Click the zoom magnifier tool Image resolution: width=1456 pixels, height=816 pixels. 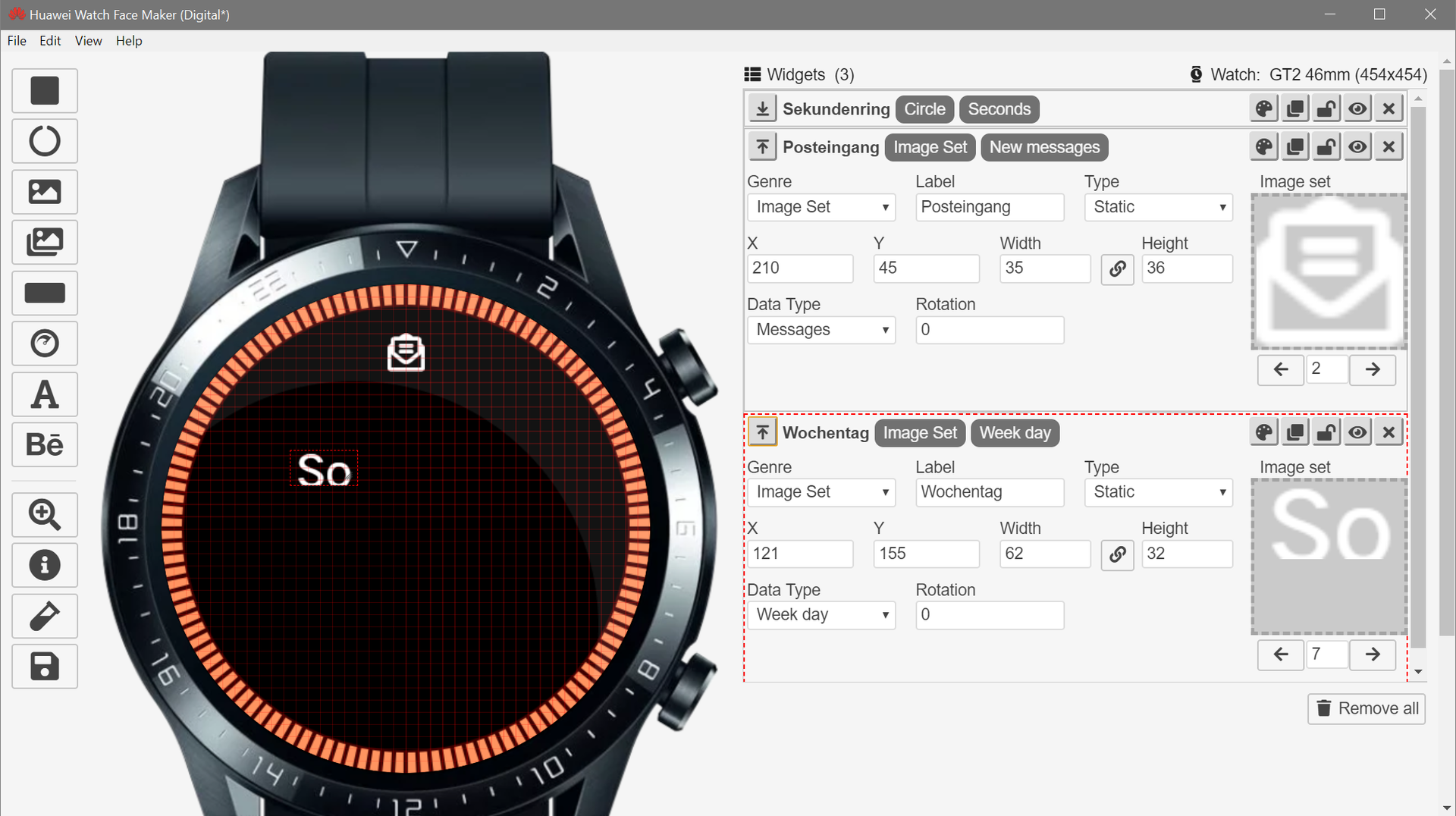45,515
